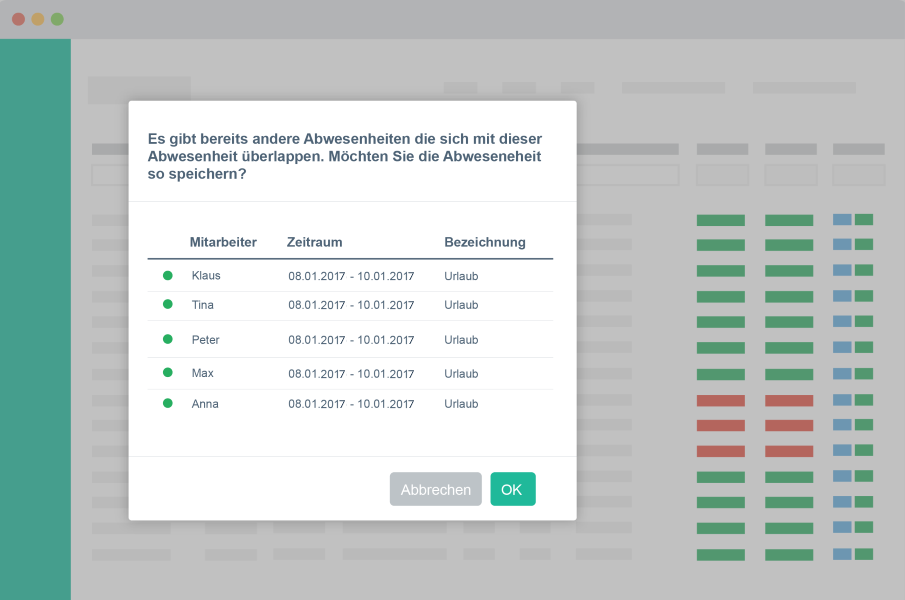
Task: Sort by the Zeitraum column header
Action: [x=313, y=242]
